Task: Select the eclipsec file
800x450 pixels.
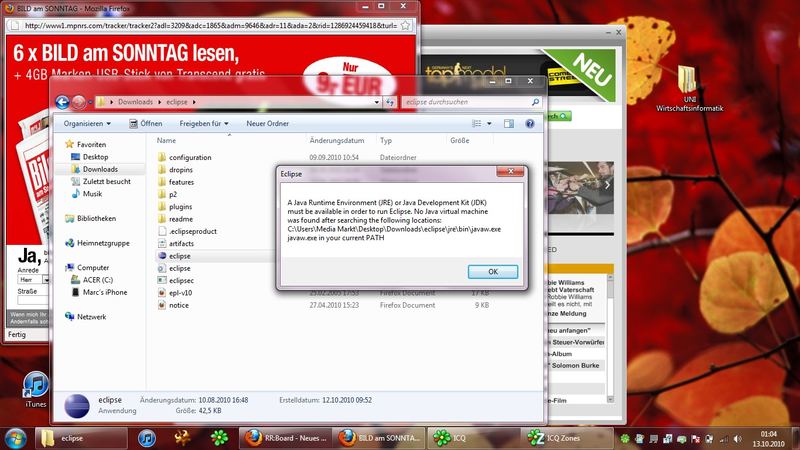Action: 181,281
